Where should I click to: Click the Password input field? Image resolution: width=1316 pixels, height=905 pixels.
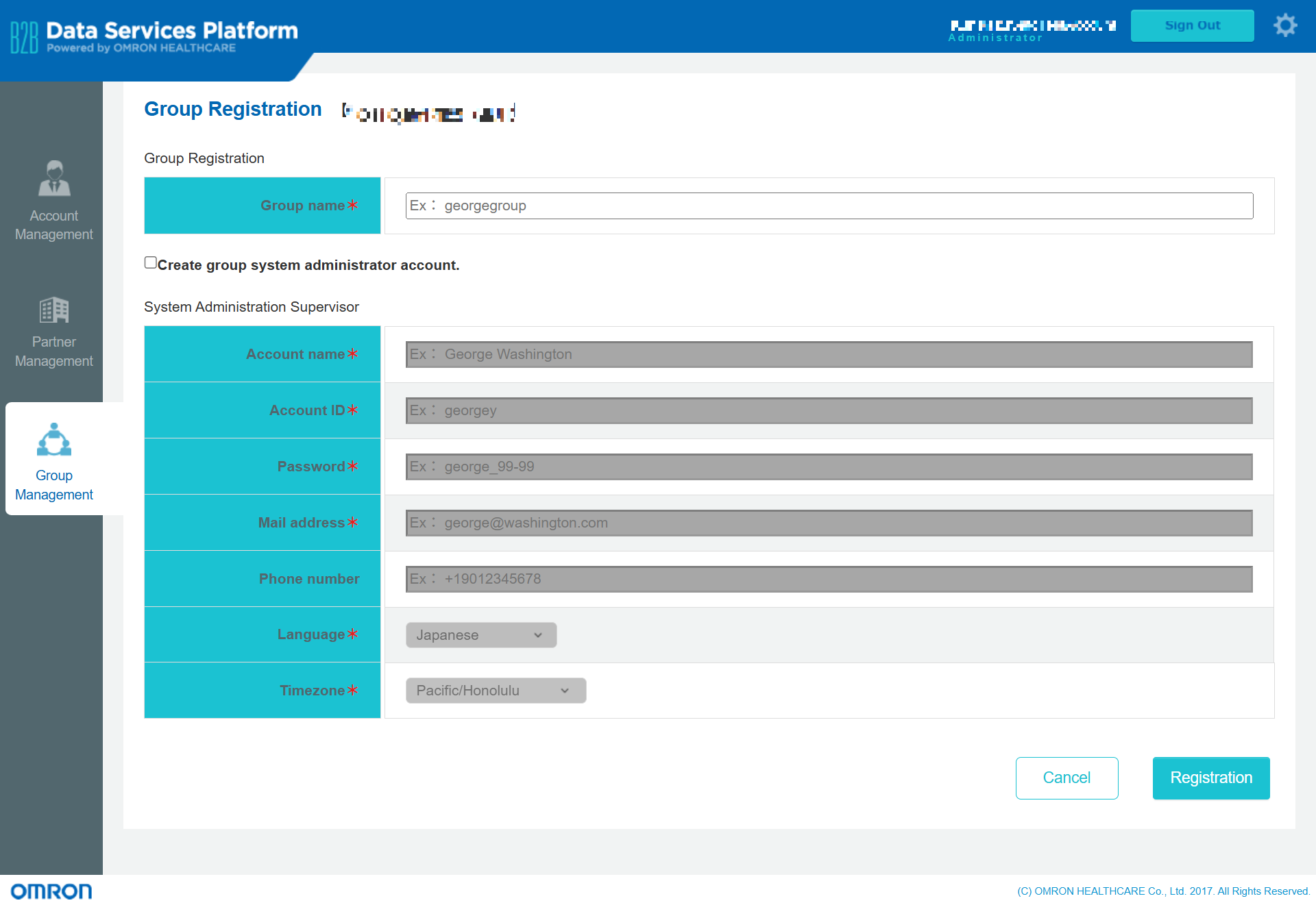tap(829, 467)
